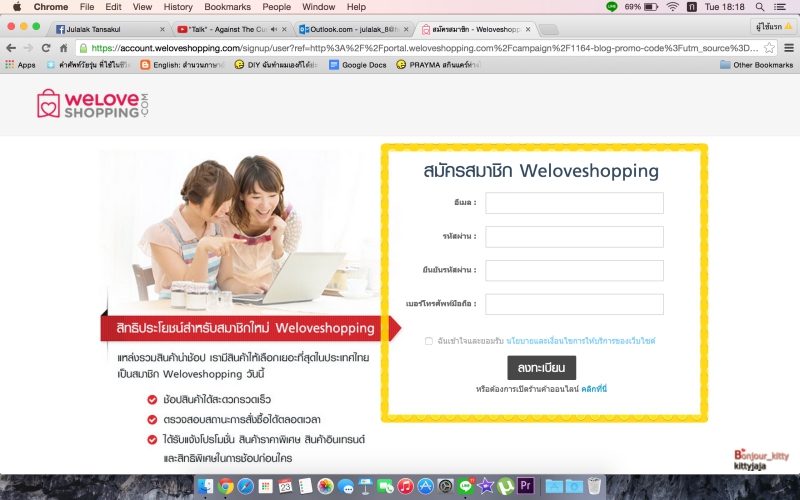Launch iMovie from the dock

(485, 486)
